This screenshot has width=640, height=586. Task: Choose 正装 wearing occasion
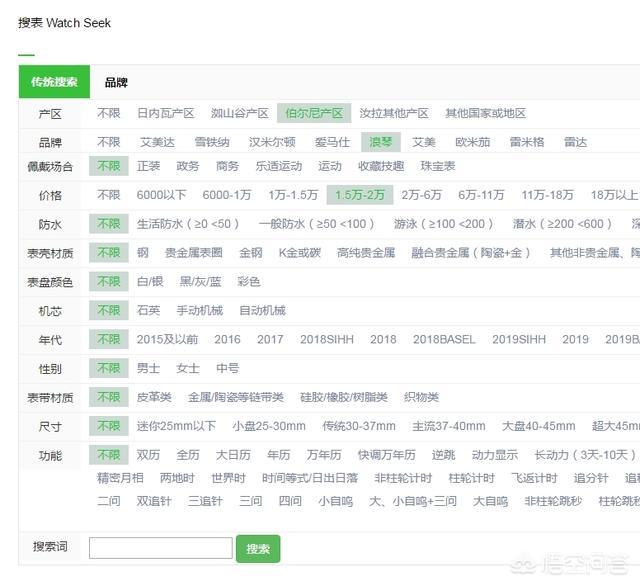pos(148,166)
